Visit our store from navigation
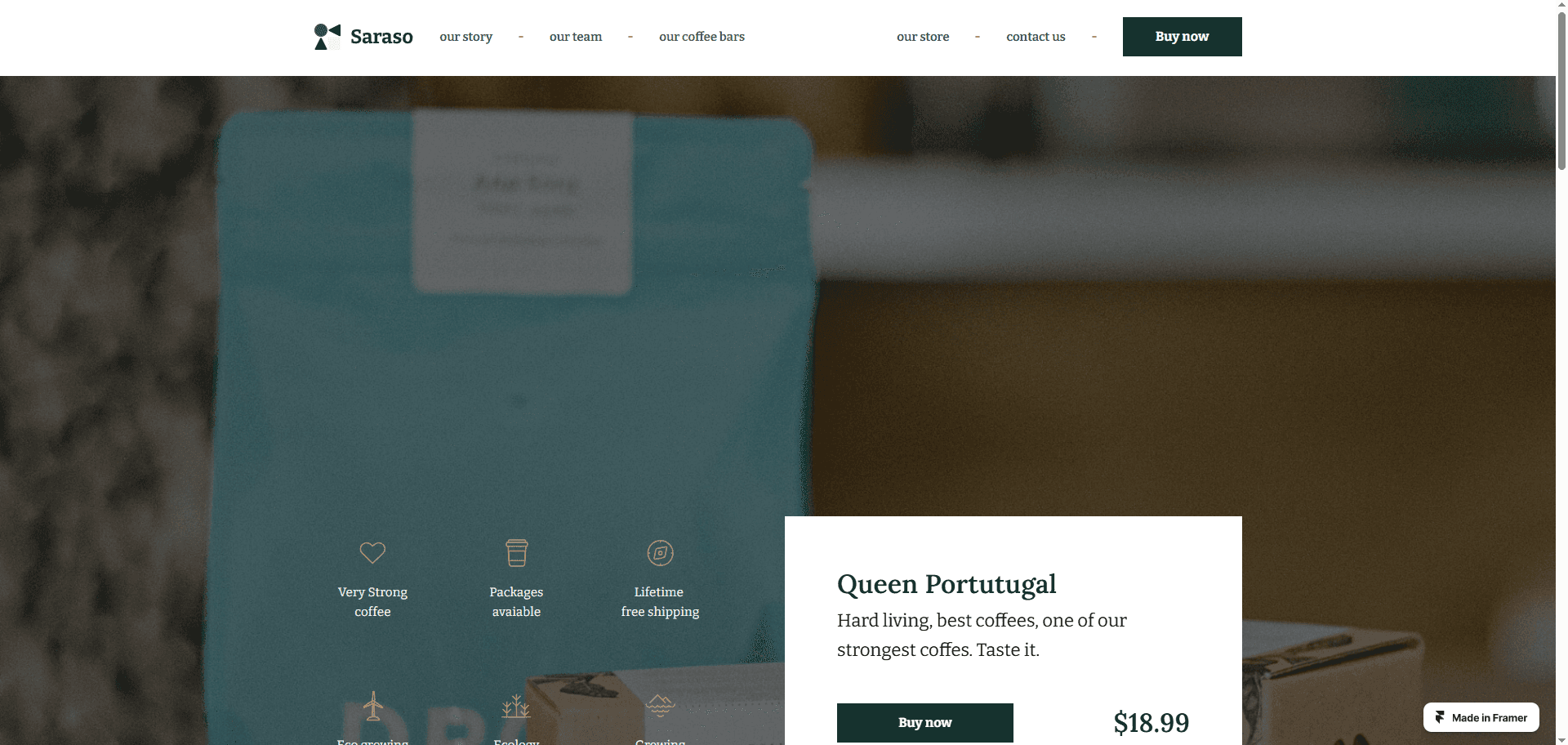Screen dimensions: 1568x745 [923, 37]
